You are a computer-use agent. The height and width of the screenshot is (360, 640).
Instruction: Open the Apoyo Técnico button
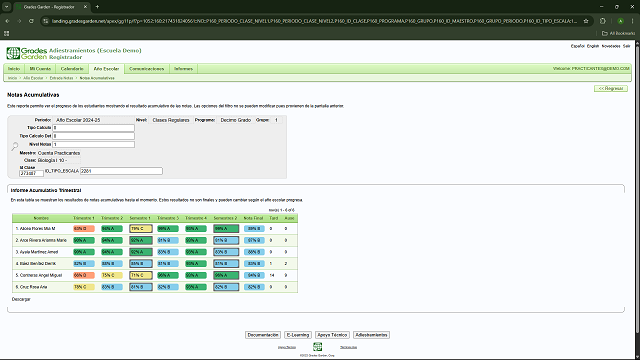point(332,335)
